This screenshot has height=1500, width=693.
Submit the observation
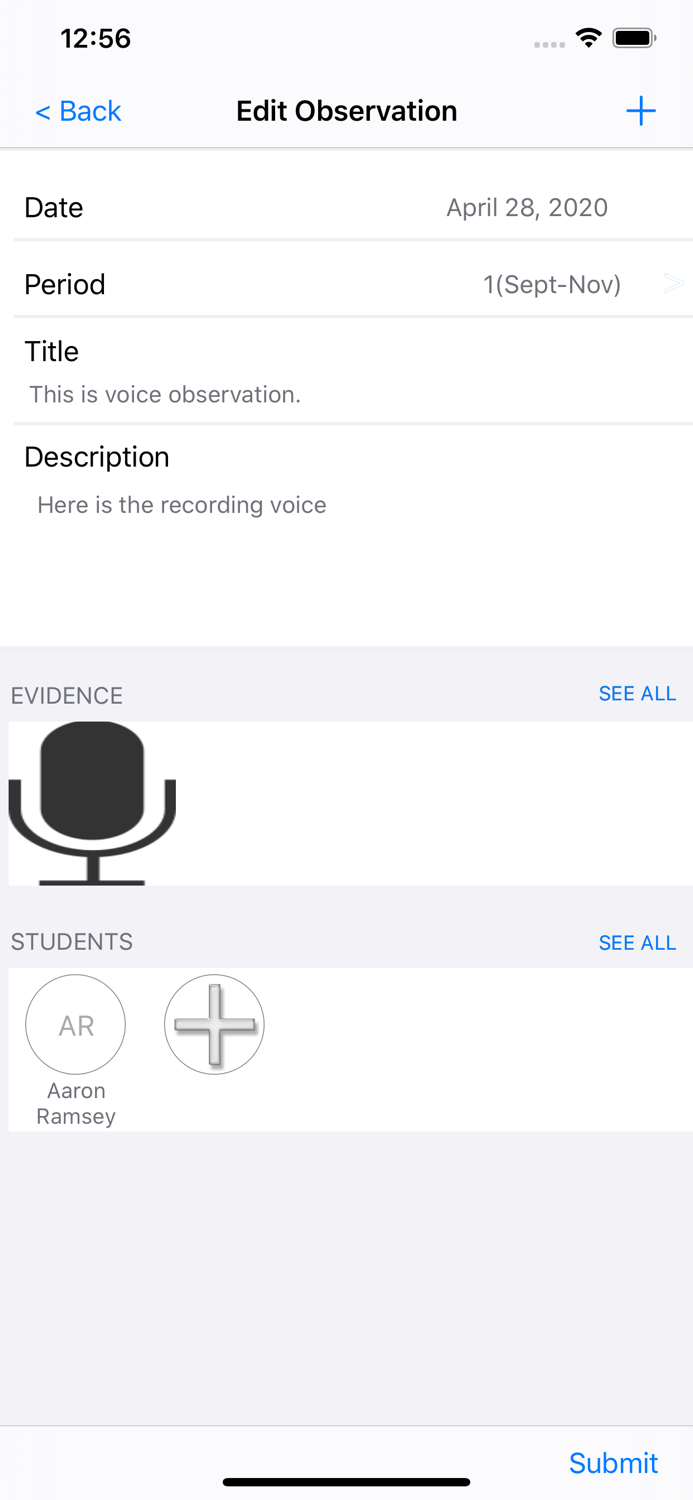click(613, 1463)
